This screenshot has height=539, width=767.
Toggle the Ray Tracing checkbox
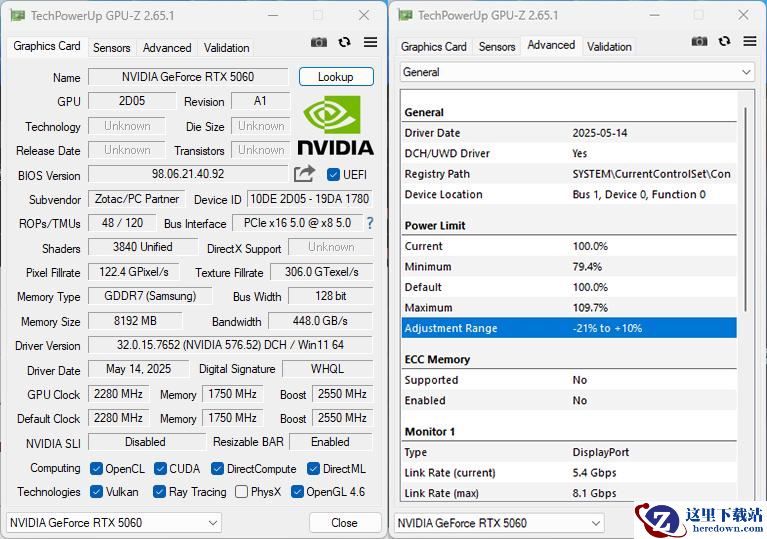pyautogui.click(x=159, y=492)
